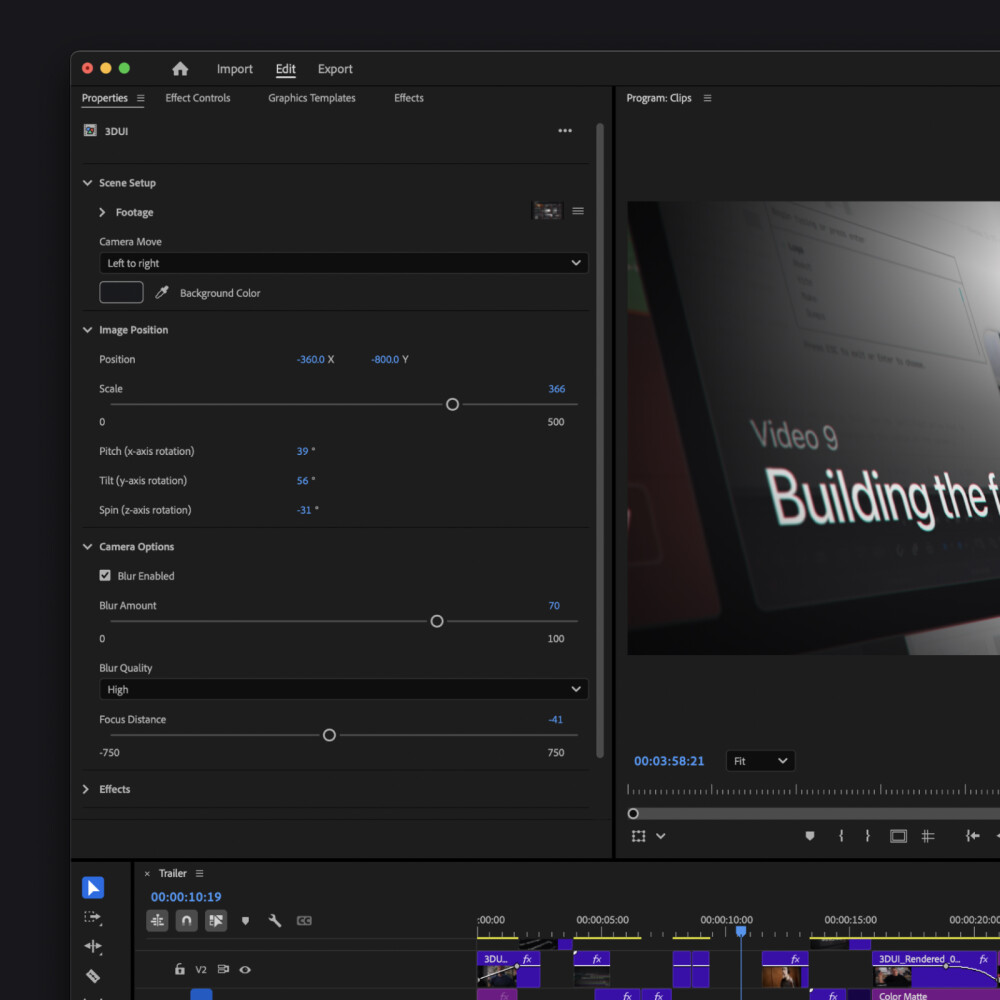The width and height of the screenshot is (1000, 1000).
Task: Click the Blur Amount value 70
Action: (554, 606)
